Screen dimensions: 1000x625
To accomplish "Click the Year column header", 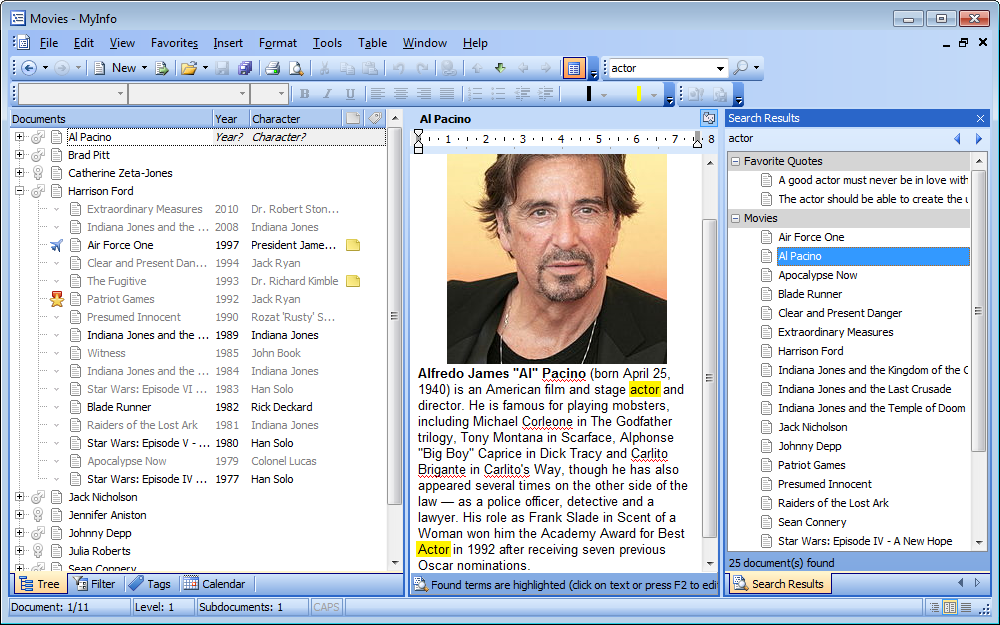I will 227,119.
